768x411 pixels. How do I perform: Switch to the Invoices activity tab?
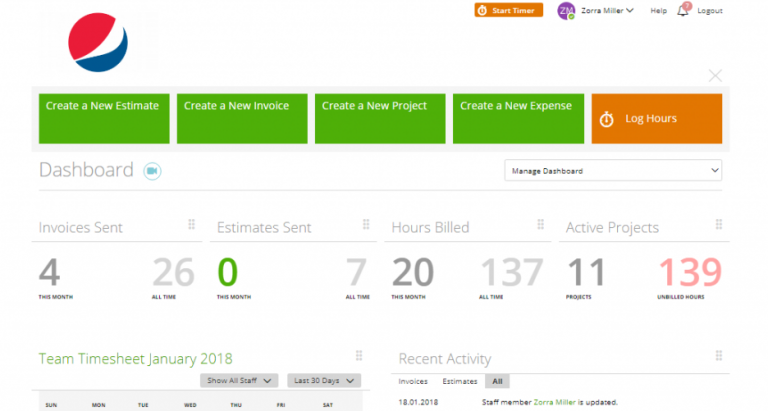pyautogui.click(x=413, y=381)
